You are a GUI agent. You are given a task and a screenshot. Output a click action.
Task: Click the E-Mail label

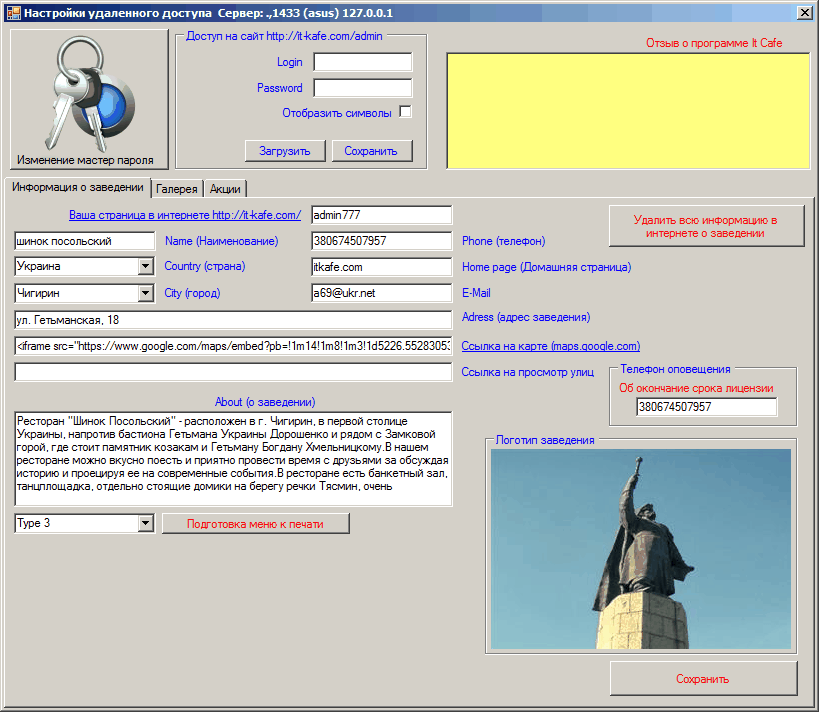click(x=476, y=293)
